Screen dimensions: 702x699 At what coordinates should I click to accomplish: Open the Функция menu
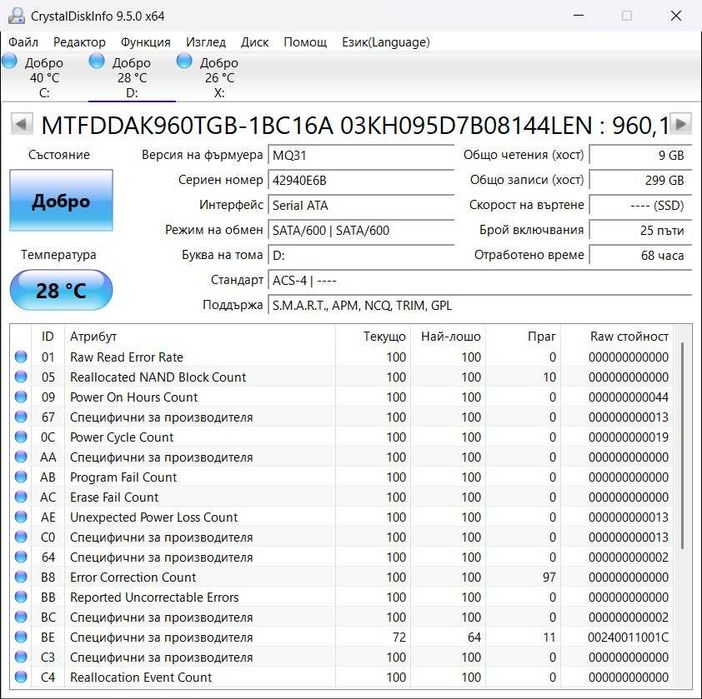146,42
